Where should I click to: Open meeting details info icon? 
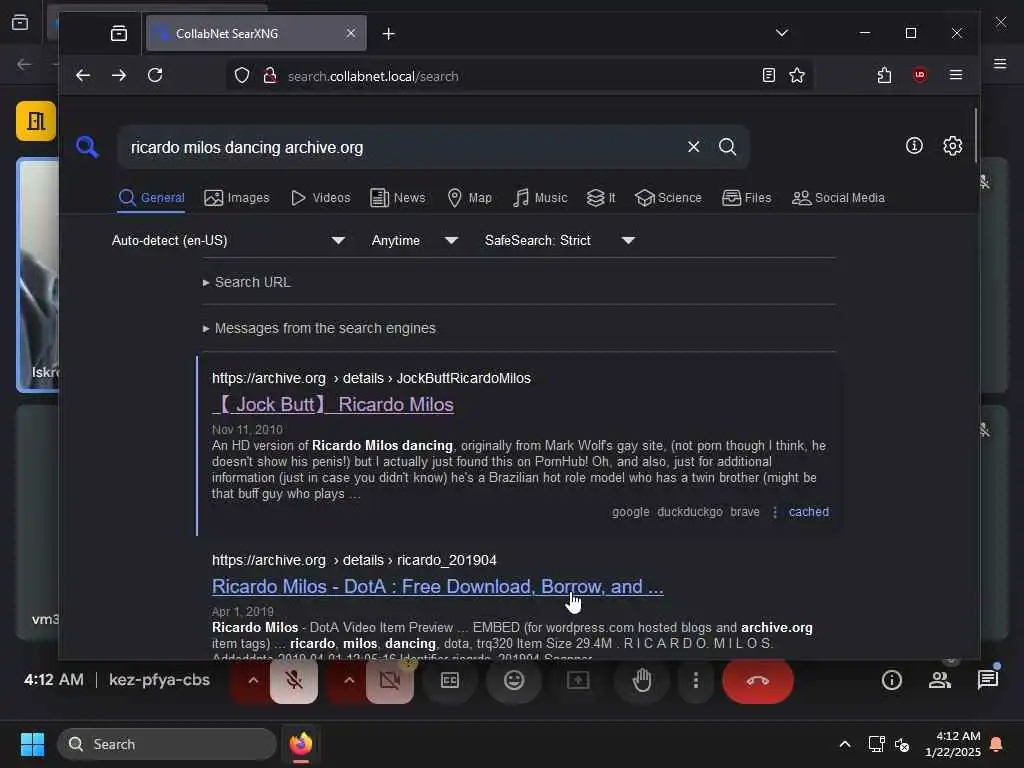coord(891,680)
